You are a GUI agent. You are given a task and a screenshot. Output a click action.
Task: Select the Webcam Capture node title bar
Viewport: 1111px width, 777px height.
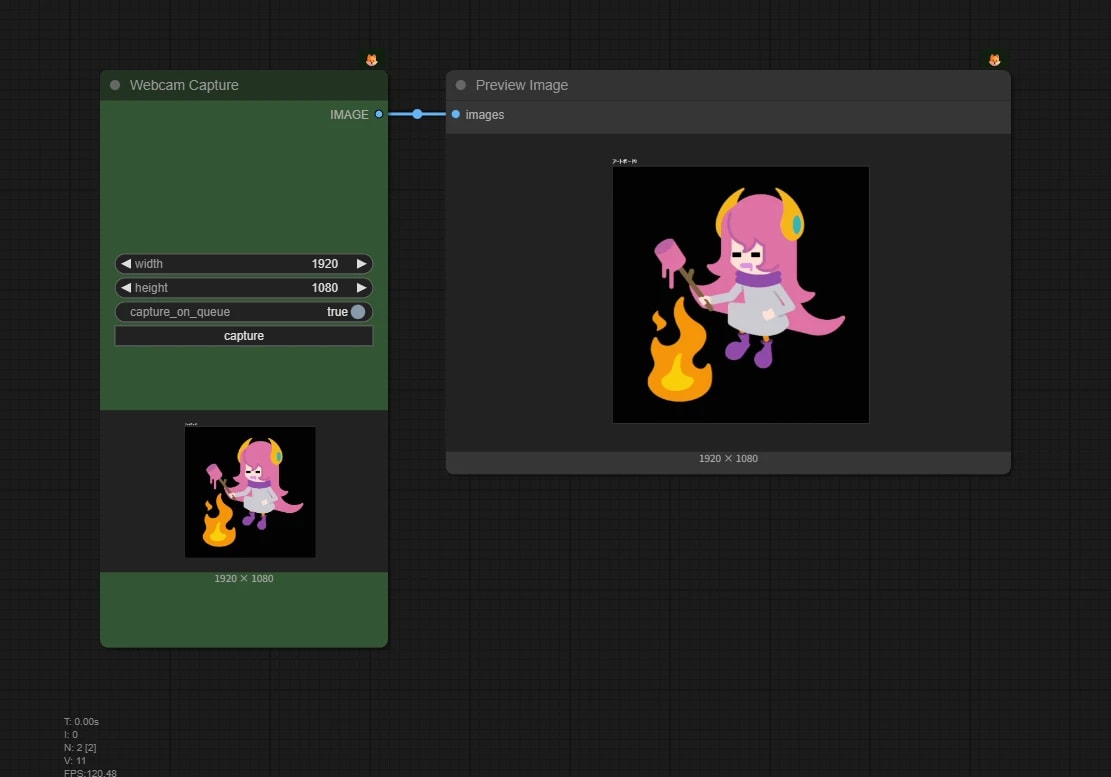click(244, 85)
